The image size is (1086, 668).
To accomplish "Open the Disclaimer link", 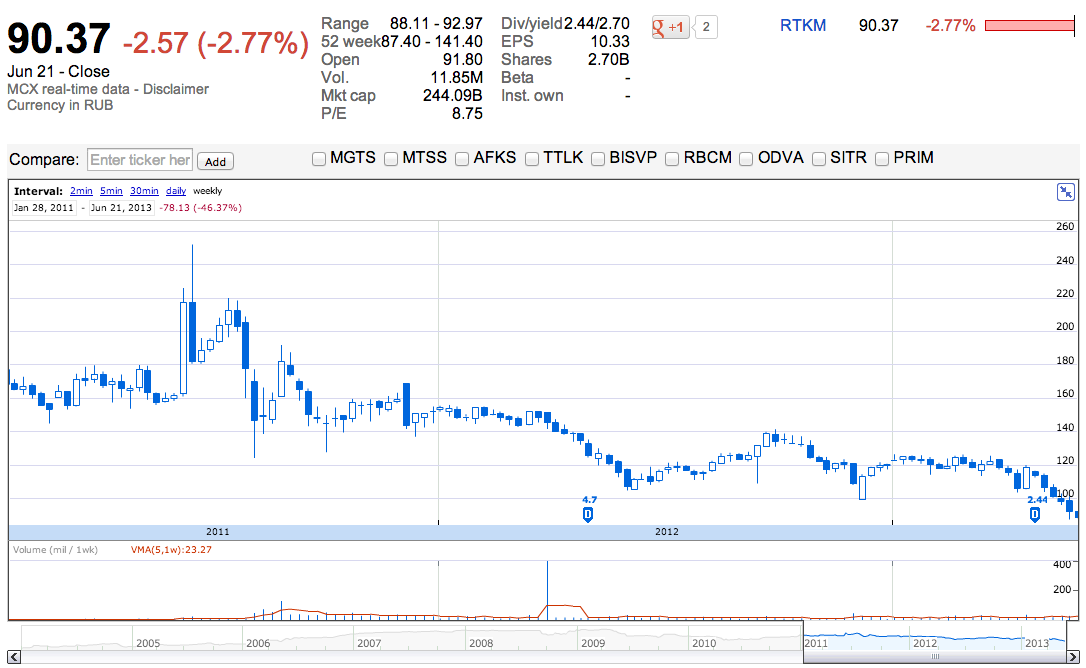I will (176, 89).
